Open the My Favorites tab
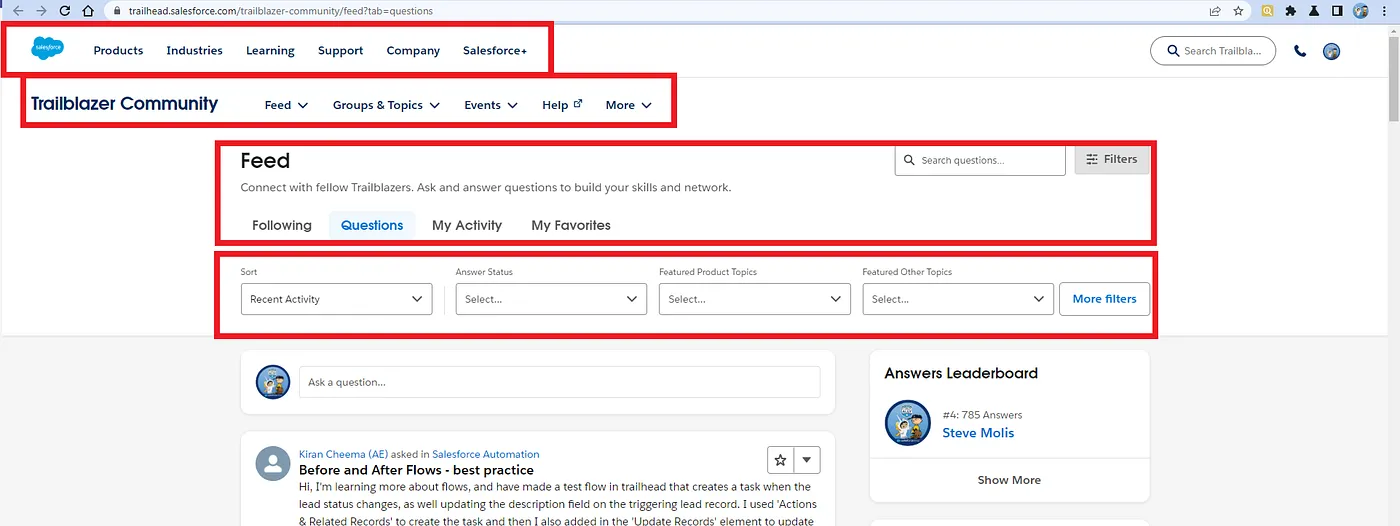1400x526 pixels. [571, 225]
